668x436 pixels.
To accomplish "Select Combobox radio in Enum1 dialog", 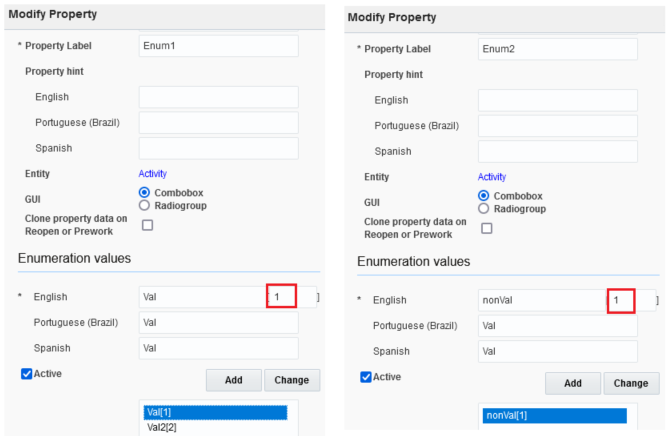I will [x=144, y=193].
